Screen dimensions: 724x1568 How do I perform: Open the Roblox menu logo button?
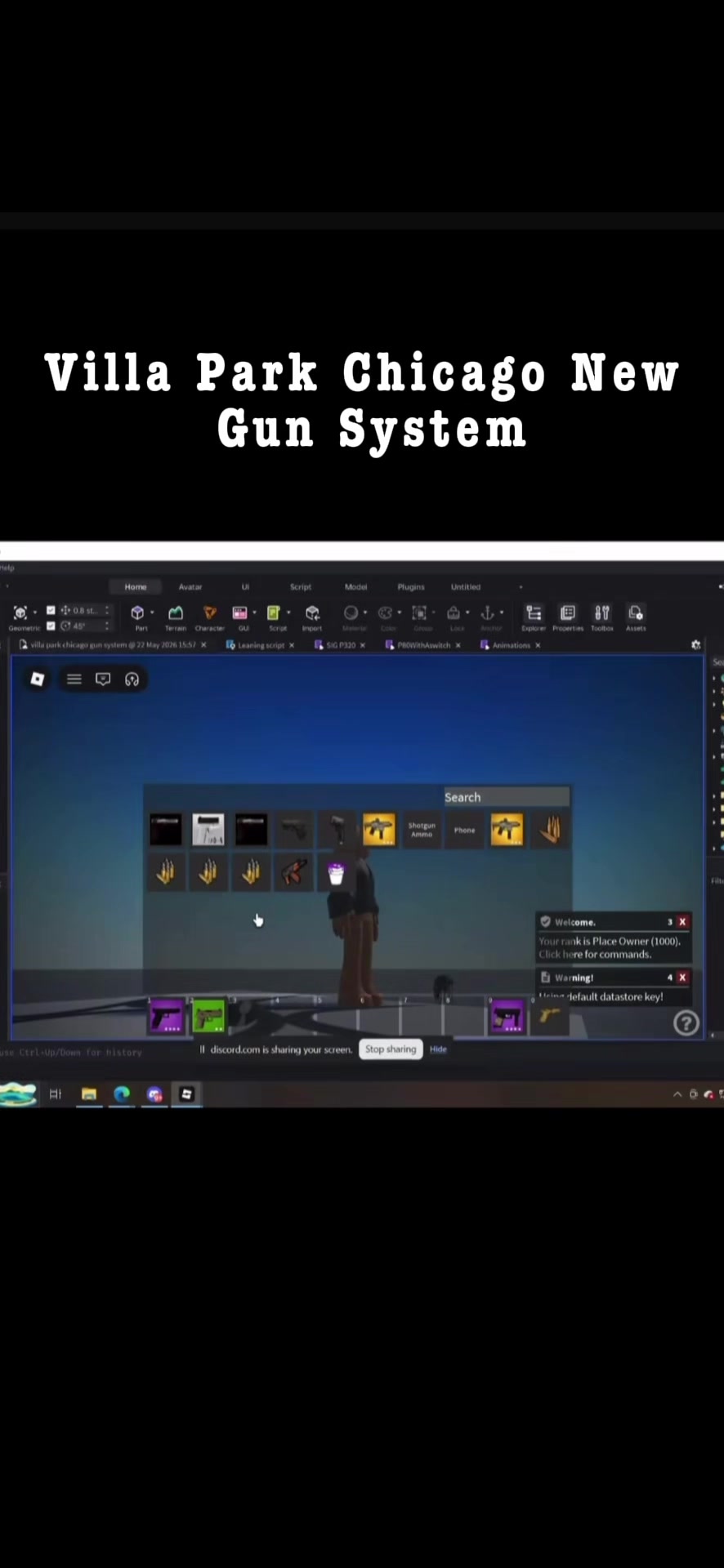(37, 679)
